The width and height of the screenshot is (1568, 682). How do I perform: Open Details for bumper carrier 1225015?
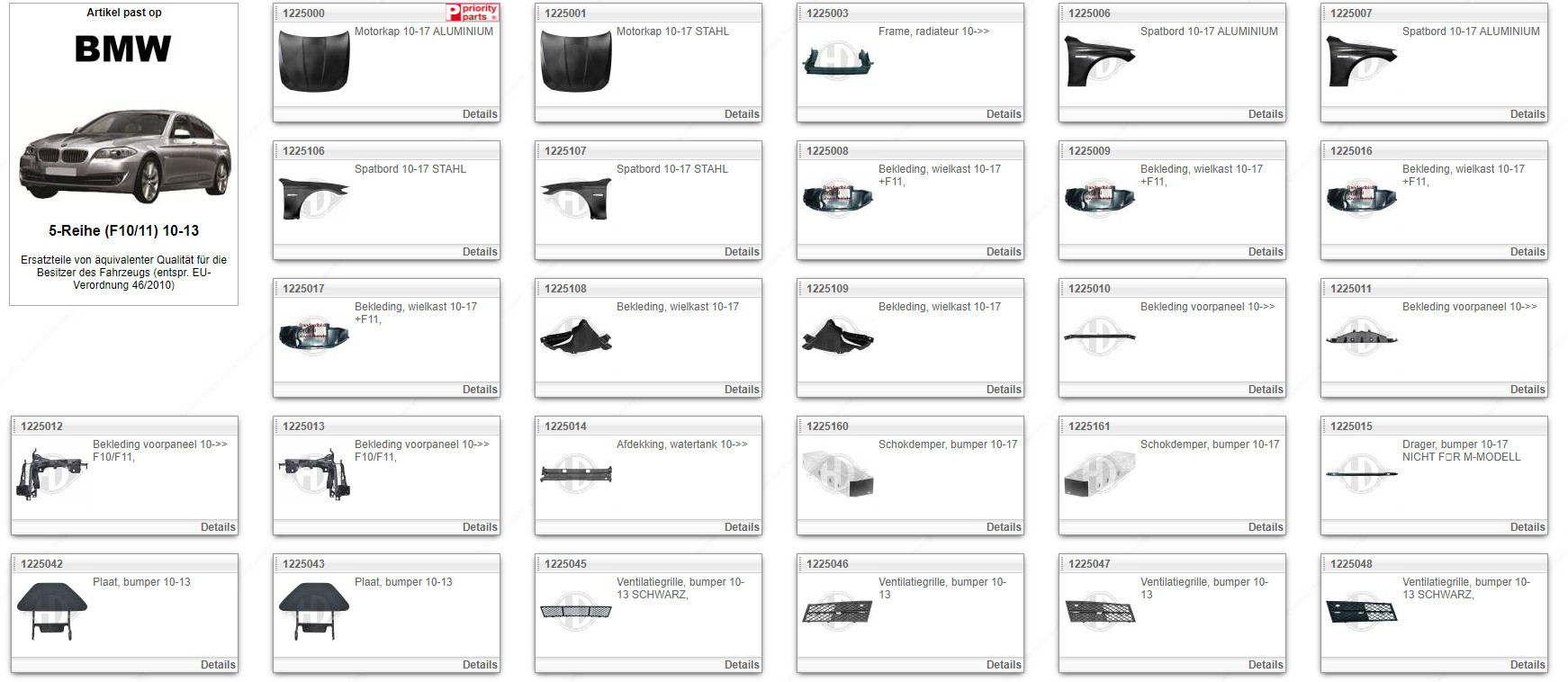1527,527
